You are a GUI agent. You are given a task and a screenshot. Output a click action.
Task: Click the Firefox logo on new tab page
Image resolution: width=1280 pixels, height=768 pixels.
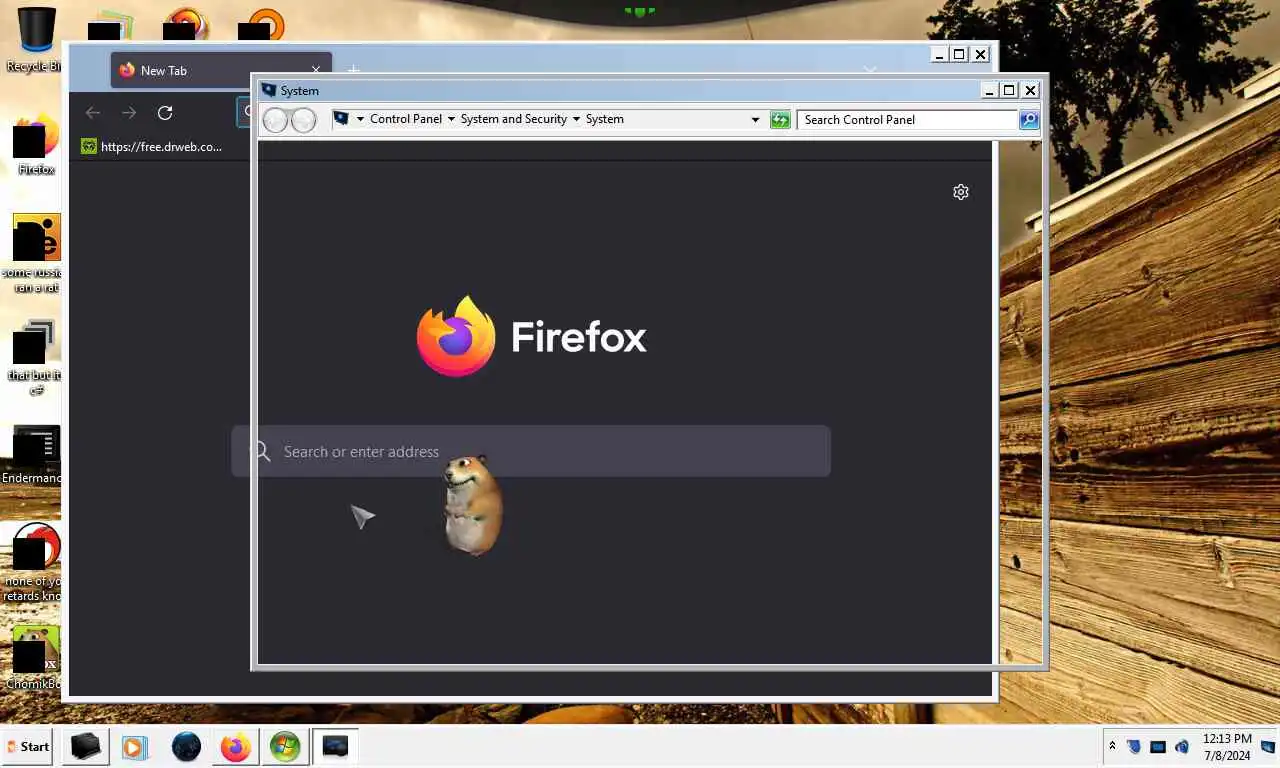pyautogui.click(x=455, y=336)
